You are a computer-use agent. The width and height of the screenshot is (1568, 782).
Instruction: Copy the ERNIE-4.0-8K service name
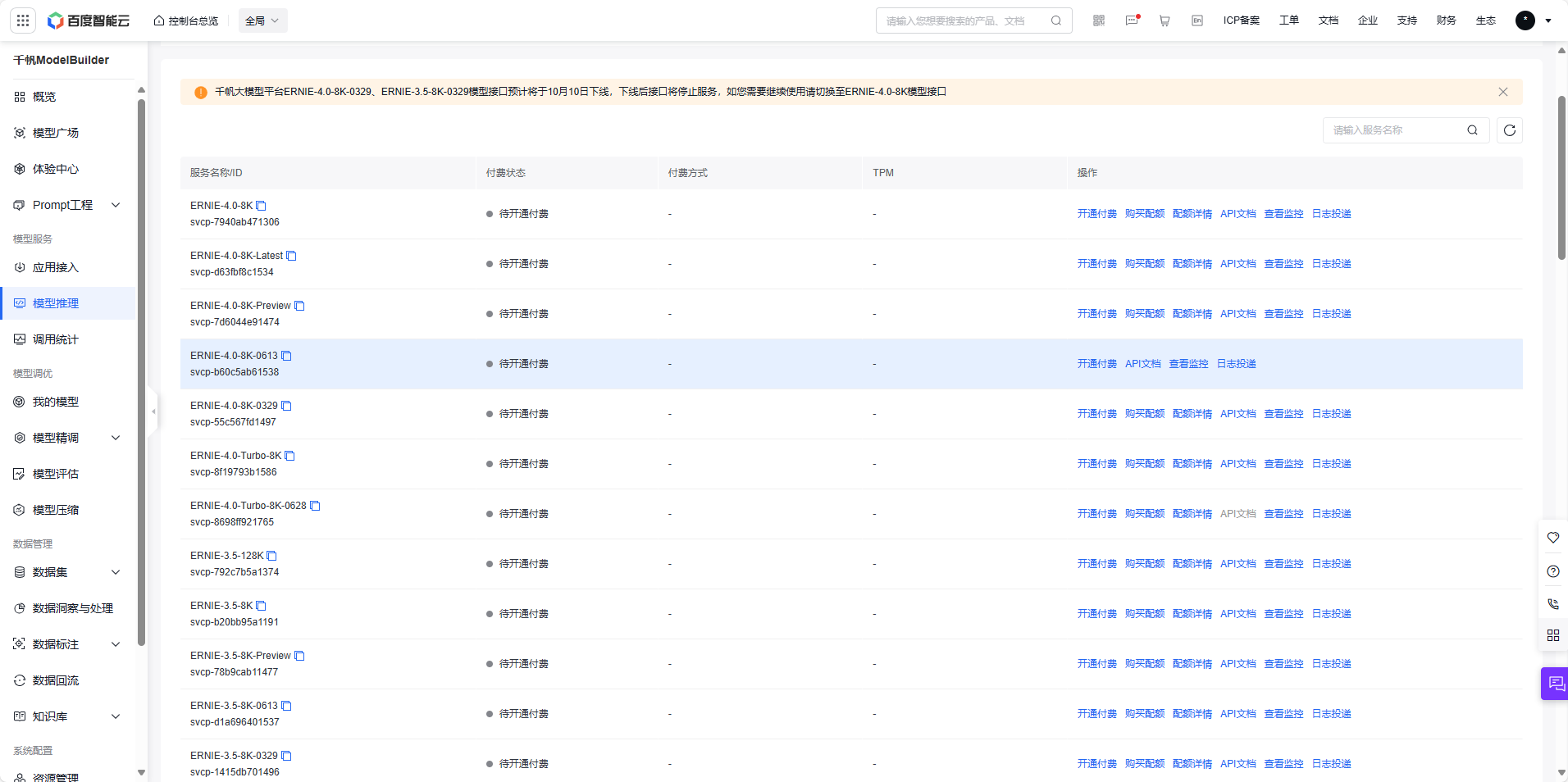261,206
